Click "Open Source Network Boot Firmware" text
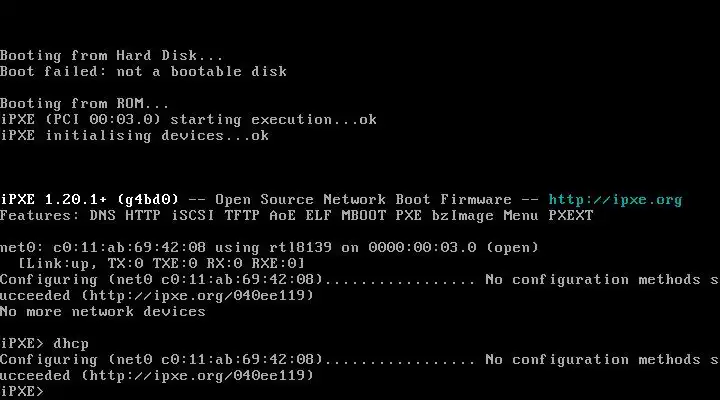 click(x=363, y=199)
